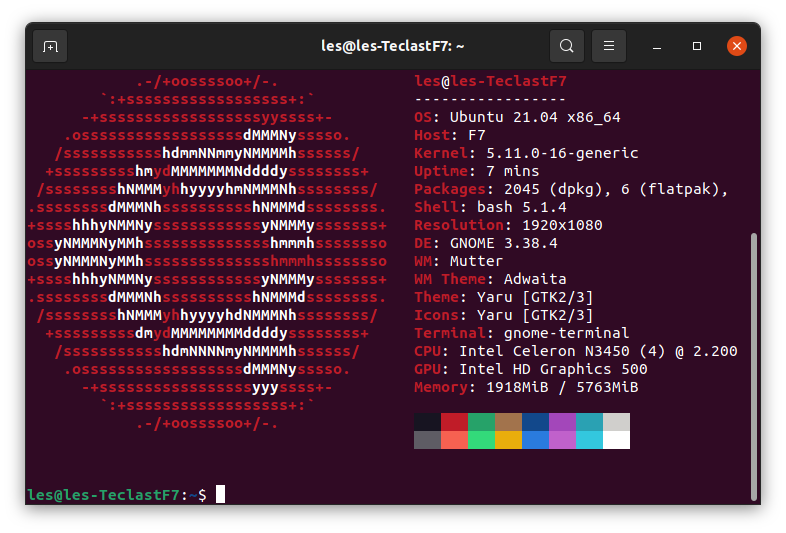Viewport: 786px width, 533px height.
Task: Click the WM Theme: Adwaita line
Action: (490, 279)
